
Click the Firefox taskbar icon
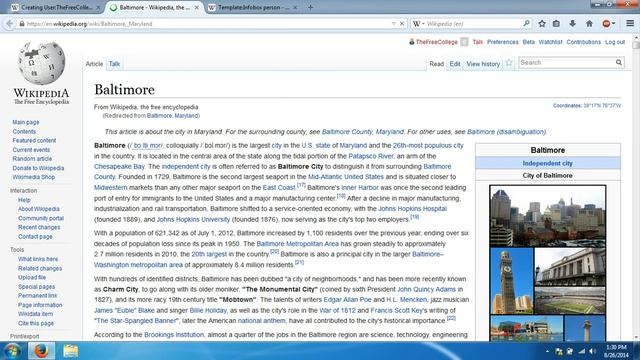(x=41, y=351)
